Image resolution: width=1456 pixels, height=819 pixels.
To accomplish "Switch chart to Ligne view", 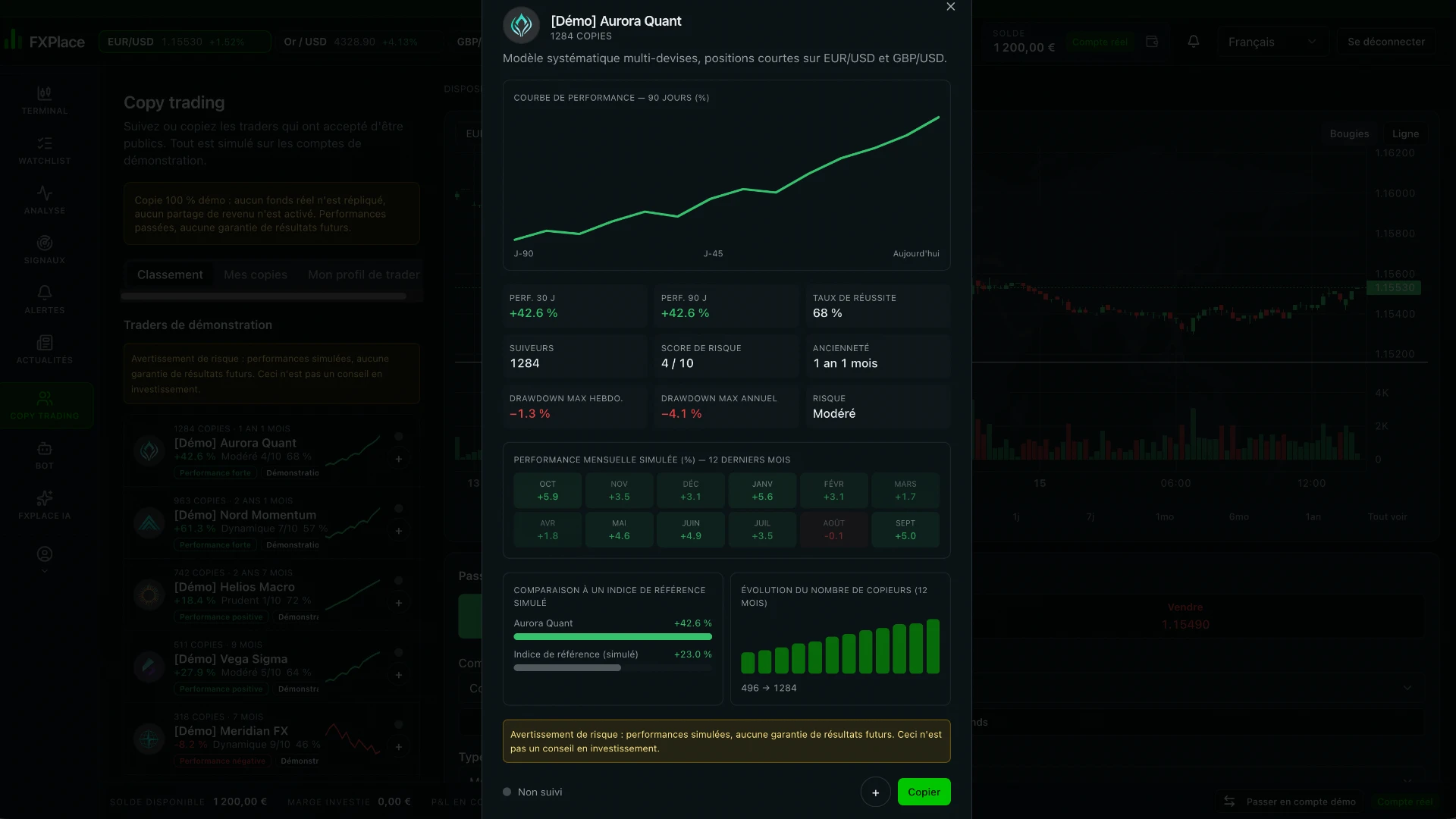I will pyautogui.click(x=1405, y=133).
